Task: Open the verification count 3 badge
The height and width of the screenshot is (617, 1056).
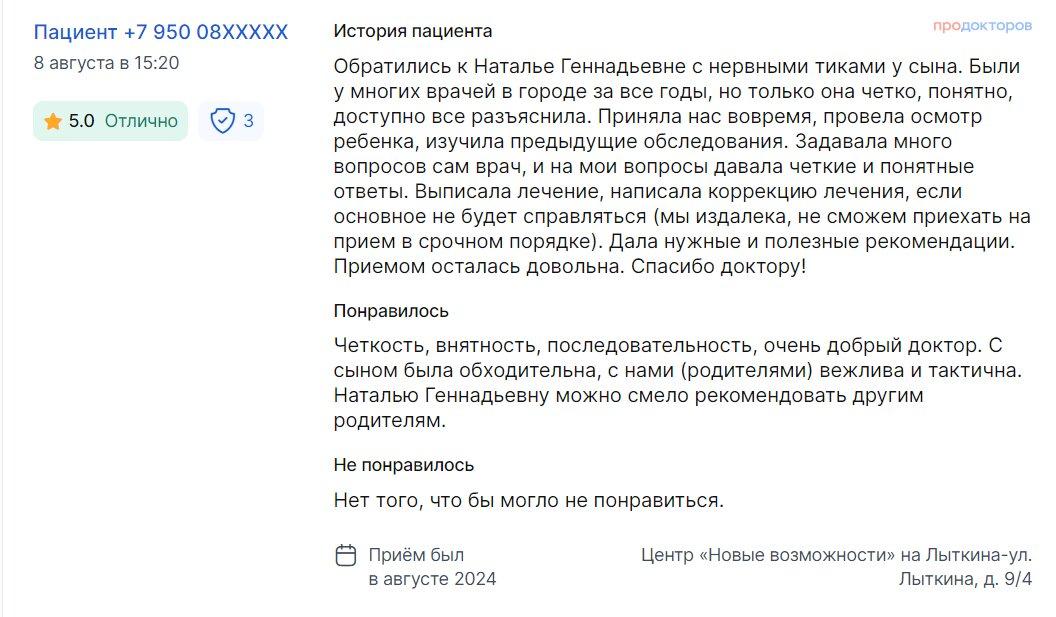Action: [x=231, y=121]
